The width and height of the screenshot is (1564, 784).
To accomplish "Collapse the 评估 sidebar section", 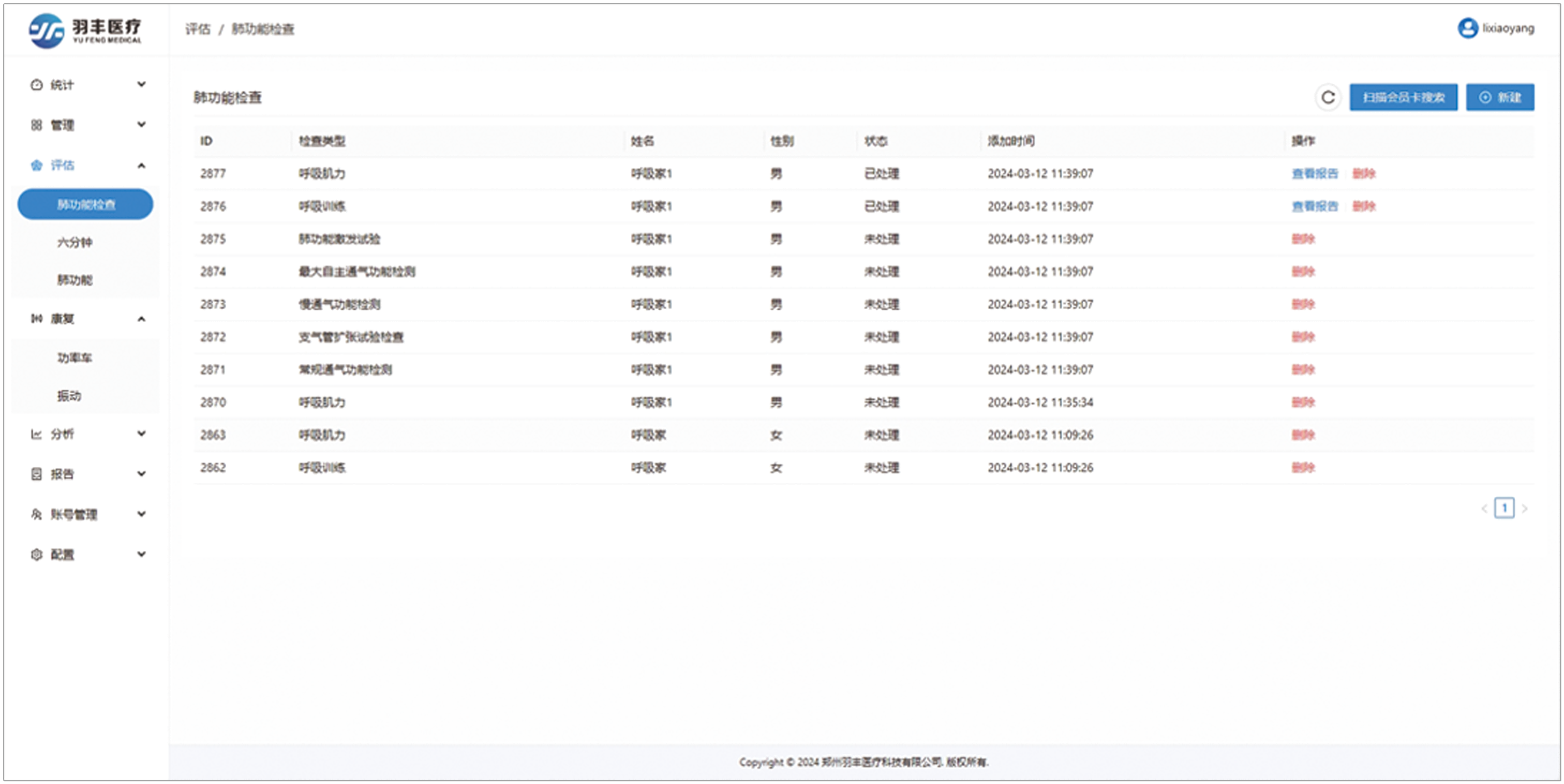I will 141,165.
